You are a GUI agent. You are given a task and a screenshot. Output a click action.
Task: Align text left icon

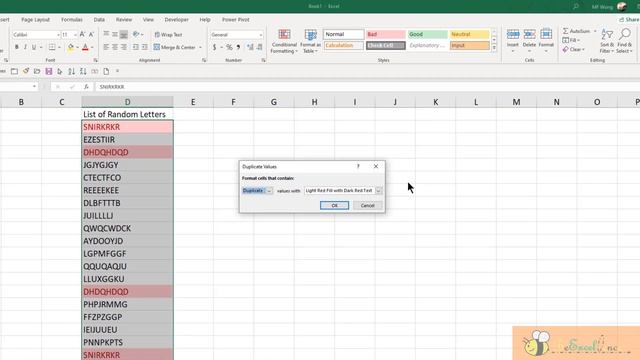106,47
